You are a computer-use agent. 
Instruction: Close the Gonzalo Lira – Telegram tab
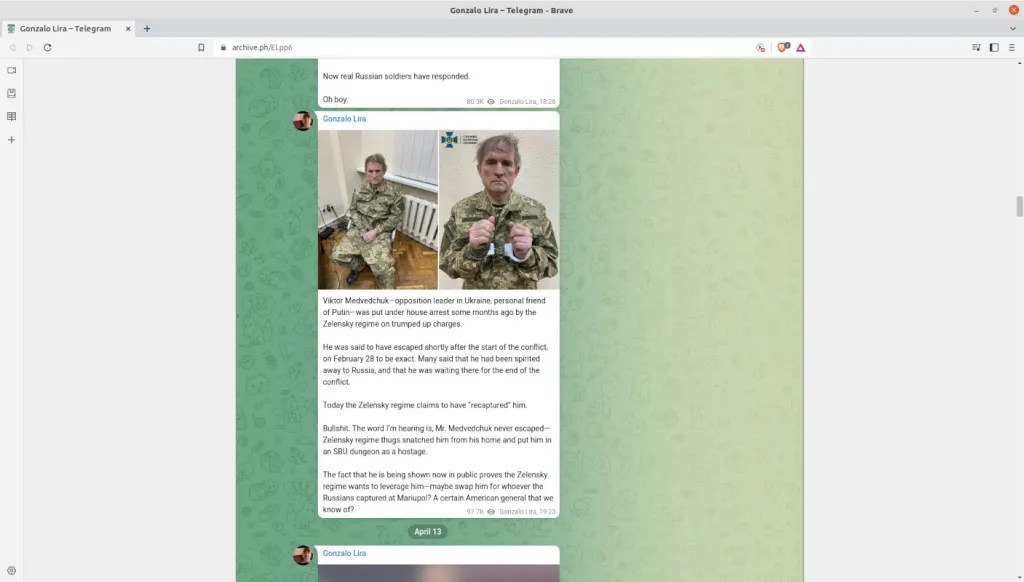[x=127, y=29]
